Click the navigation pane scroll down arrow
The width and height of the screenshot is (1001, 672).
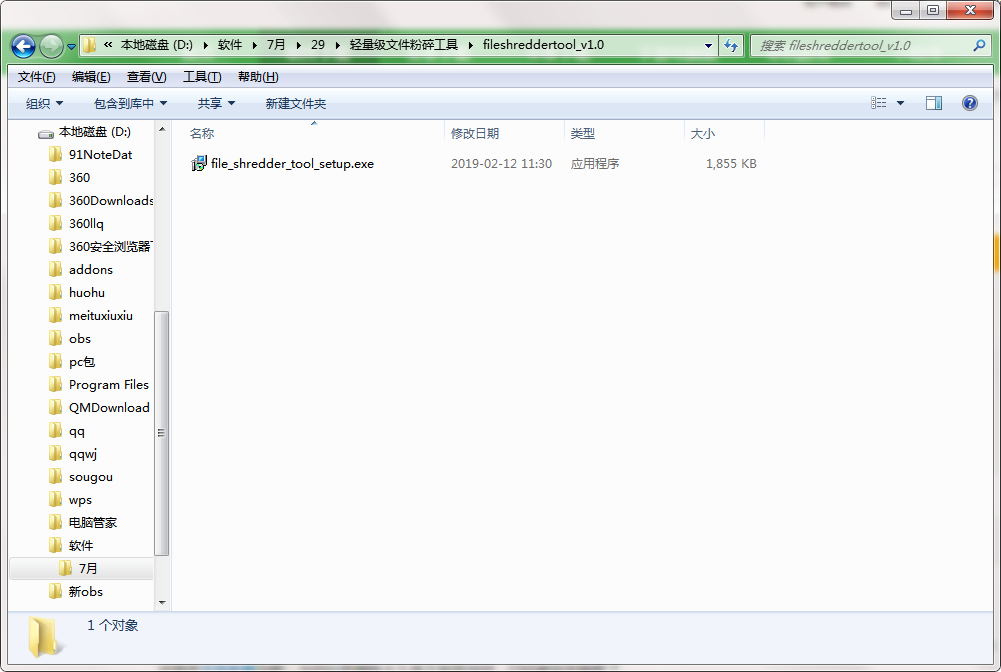pos(162,602)
